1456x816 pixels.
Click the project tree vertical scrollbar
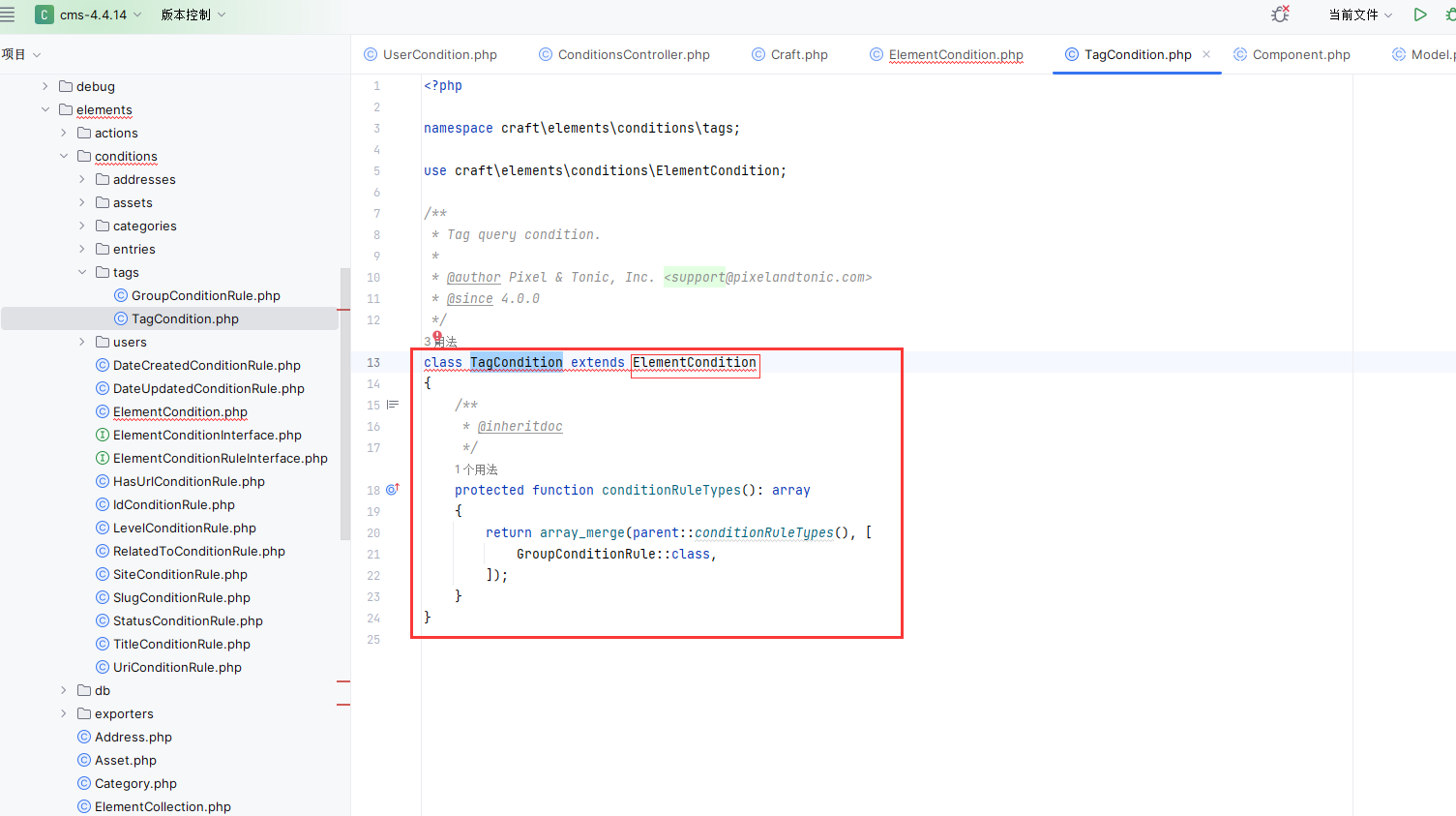pyautogui.click(x=345, y=404)
